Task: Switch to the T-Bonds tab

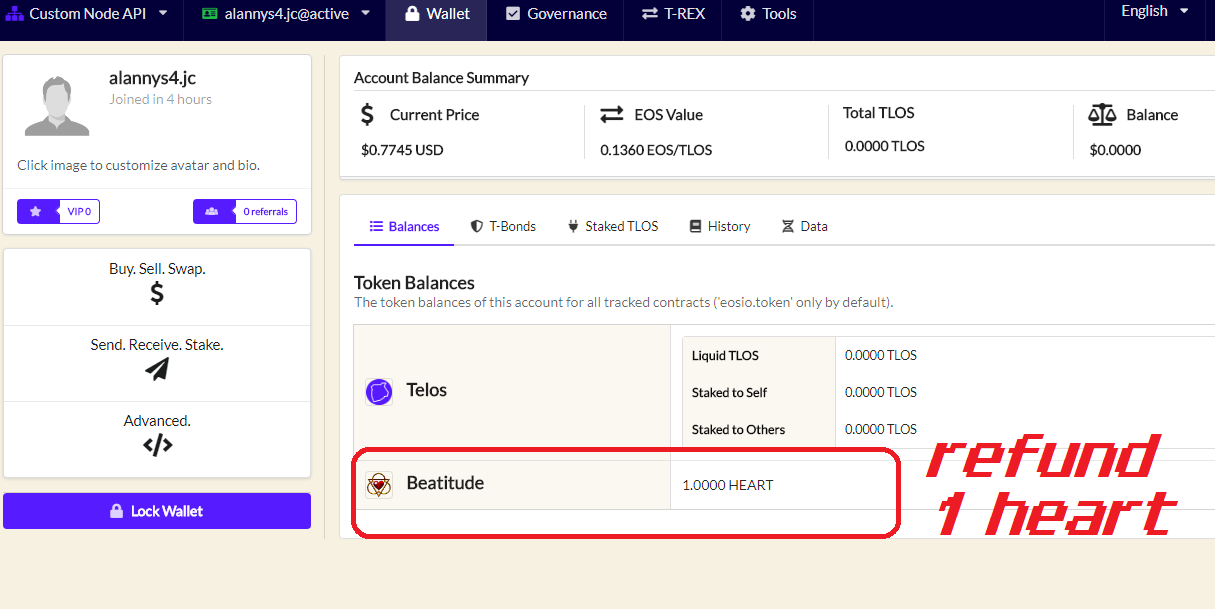Action: (503, 226)
